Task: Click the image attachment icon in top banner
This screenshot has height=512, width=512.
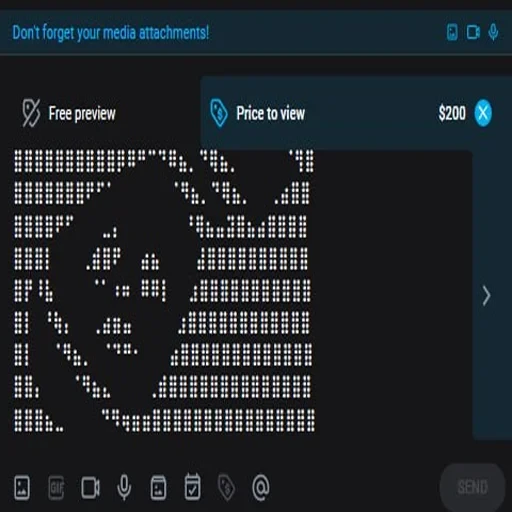Action: pos(452,32)
